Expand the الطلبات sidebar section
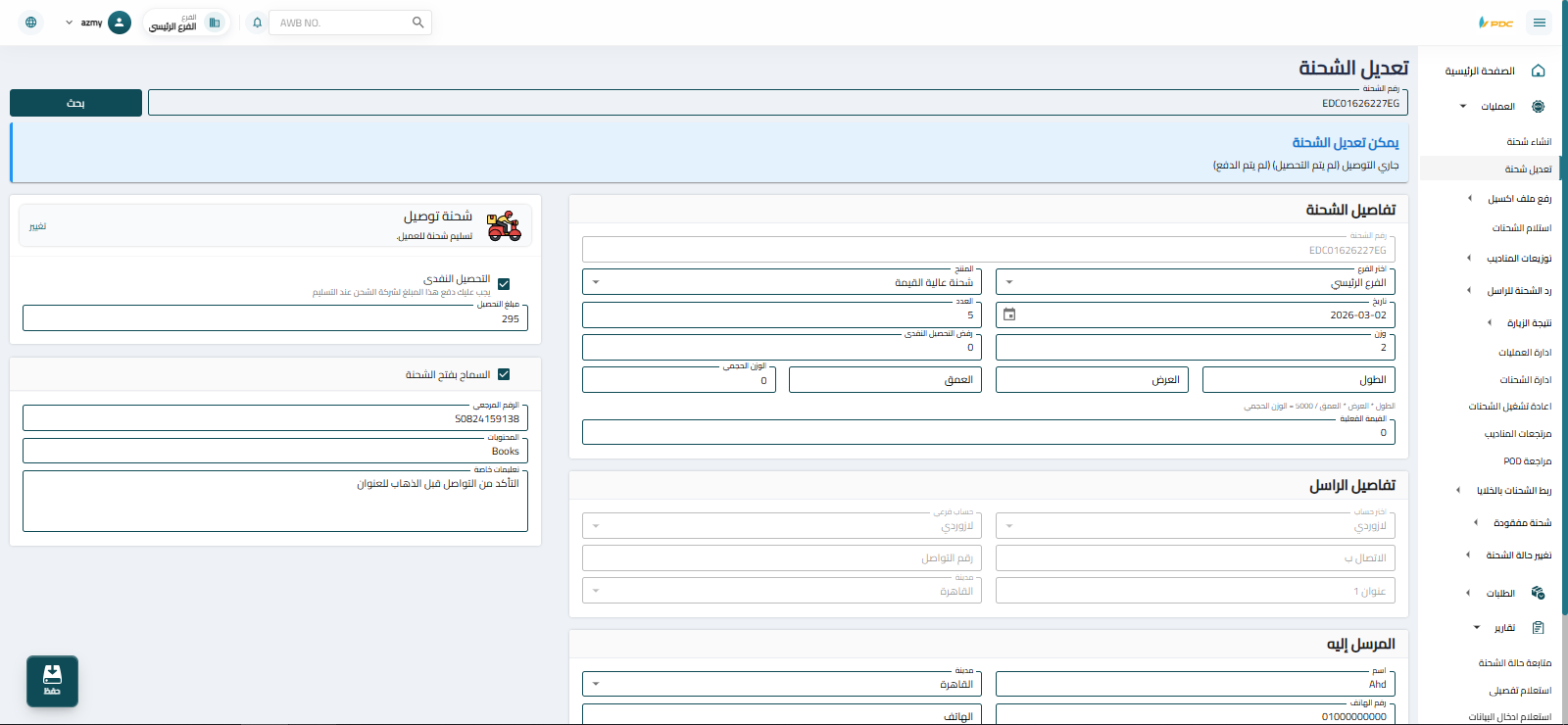The image size is (1568, 725). [x=1467, y=593]
